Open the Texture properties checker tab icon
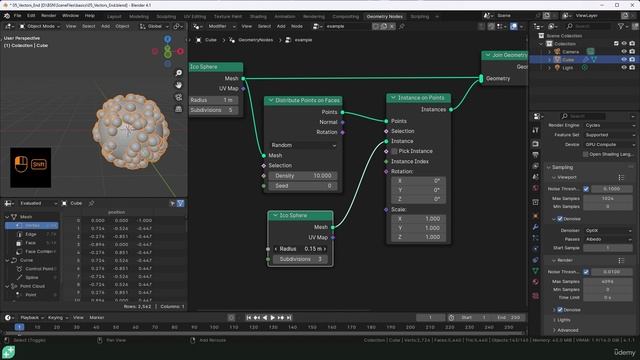 tap(536, 296)
